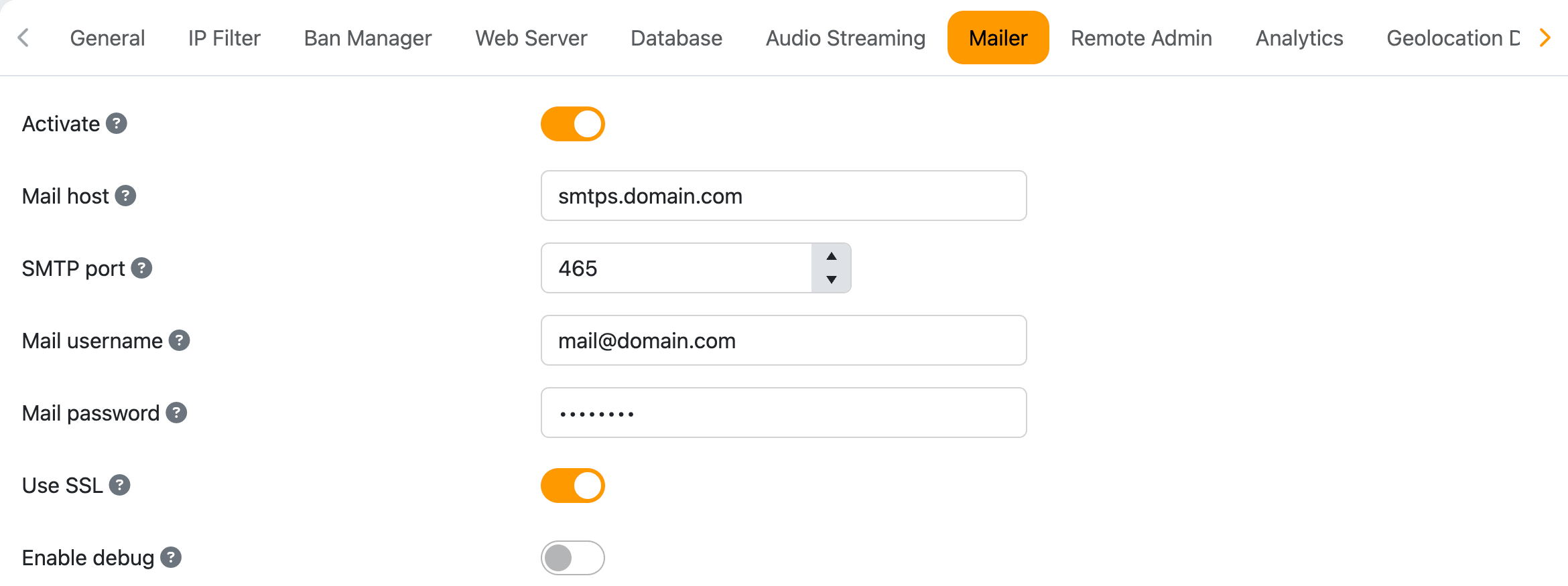1568x586 pixels.
Task: Open help icon next to SMTP port
Action: click(141, 268)
